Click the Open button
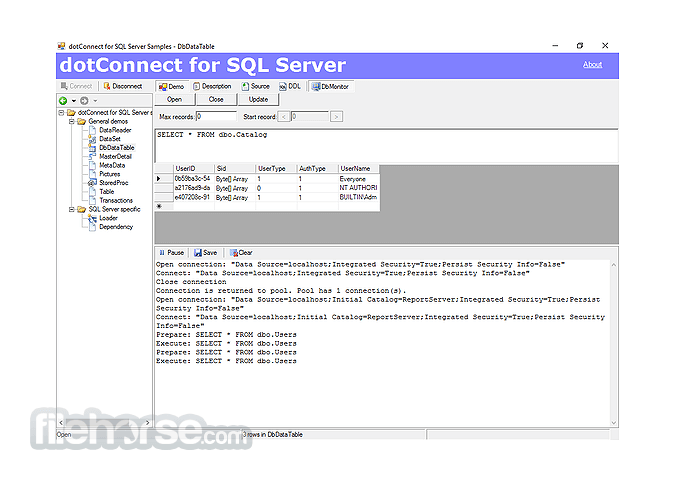676x480 pixels. pyautogui.click(x=175, y=100)
